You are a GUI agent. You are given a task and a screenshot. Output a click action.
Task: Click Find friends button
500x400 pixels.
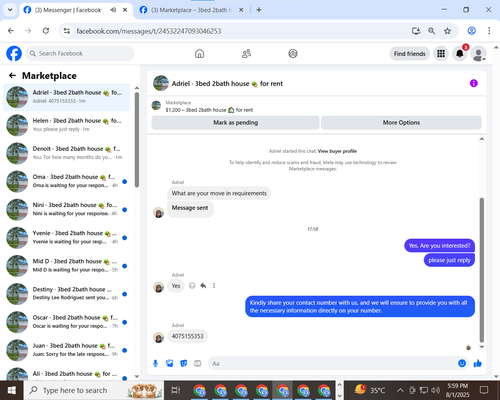(409, 54)
